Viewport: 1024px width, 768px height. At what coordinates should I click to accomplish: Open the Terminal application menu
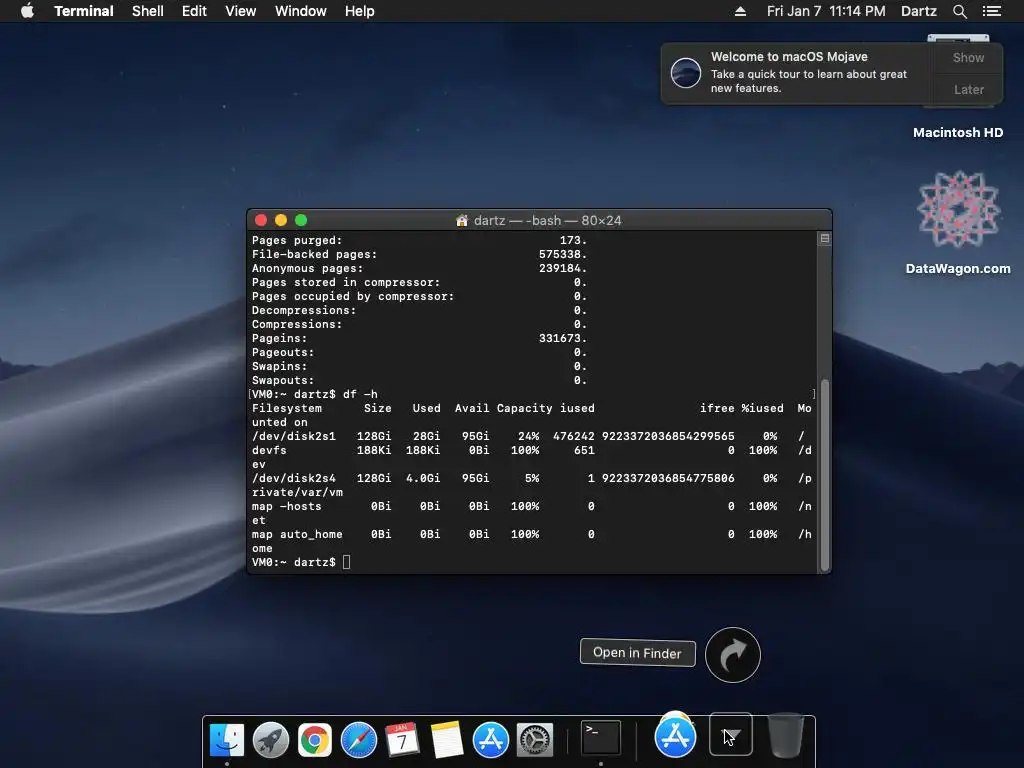84,11
